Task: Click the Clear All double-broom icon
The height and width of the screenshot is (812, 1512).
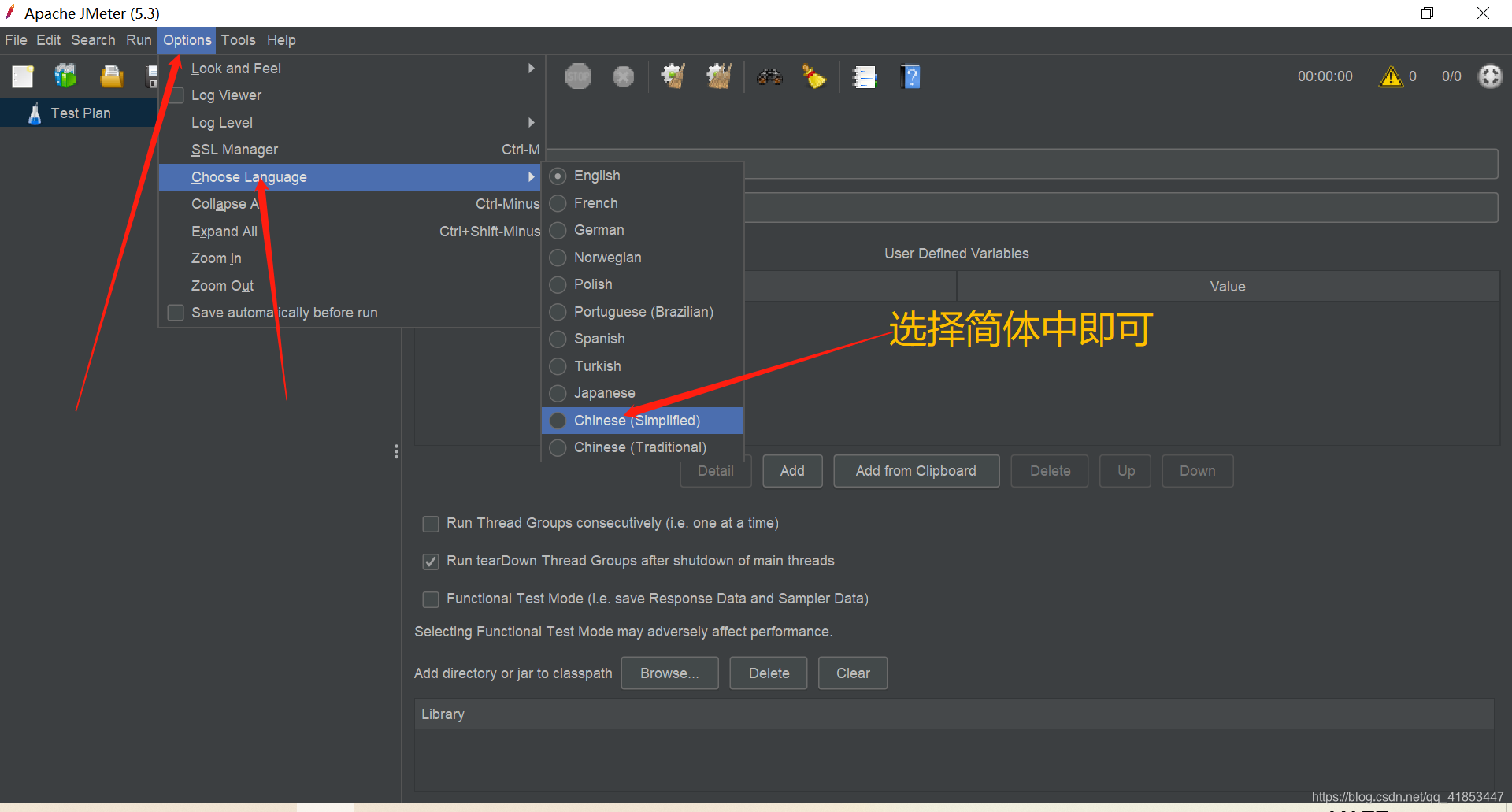Action: point(719,76)
